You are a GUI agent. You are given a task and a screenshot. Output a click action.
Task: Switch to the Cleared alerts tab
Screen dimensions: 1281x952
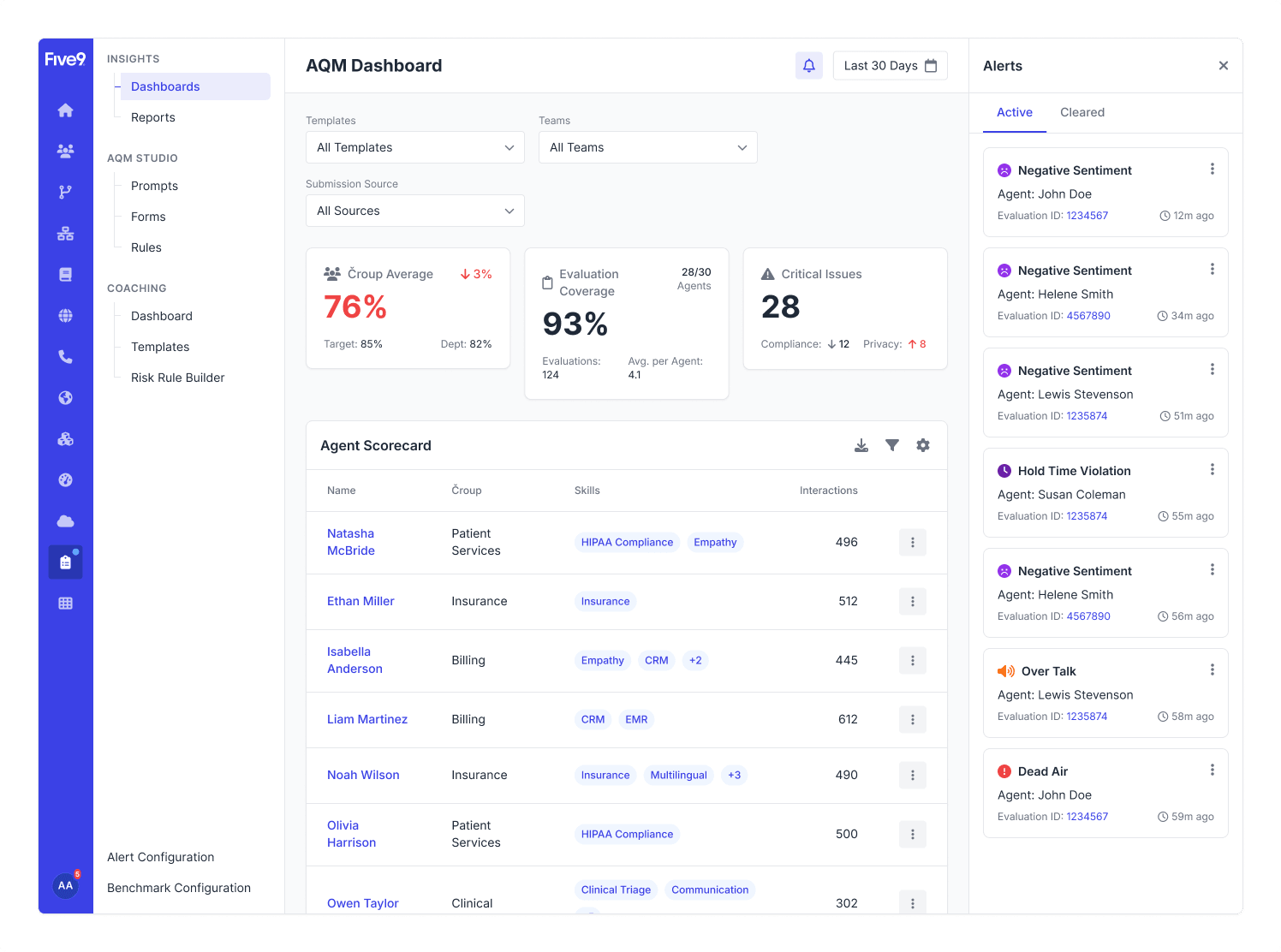1081,112
